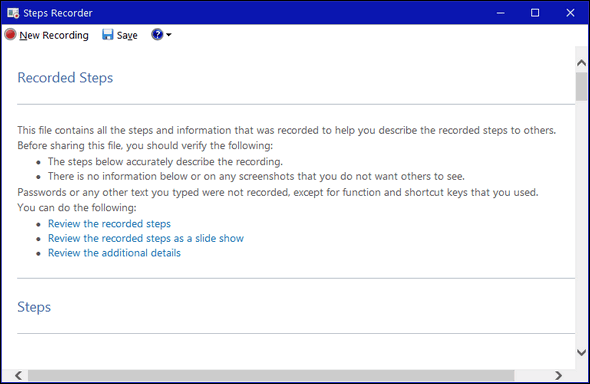
Task: Close the Steps Recorder window
Action: click(570, 13)
